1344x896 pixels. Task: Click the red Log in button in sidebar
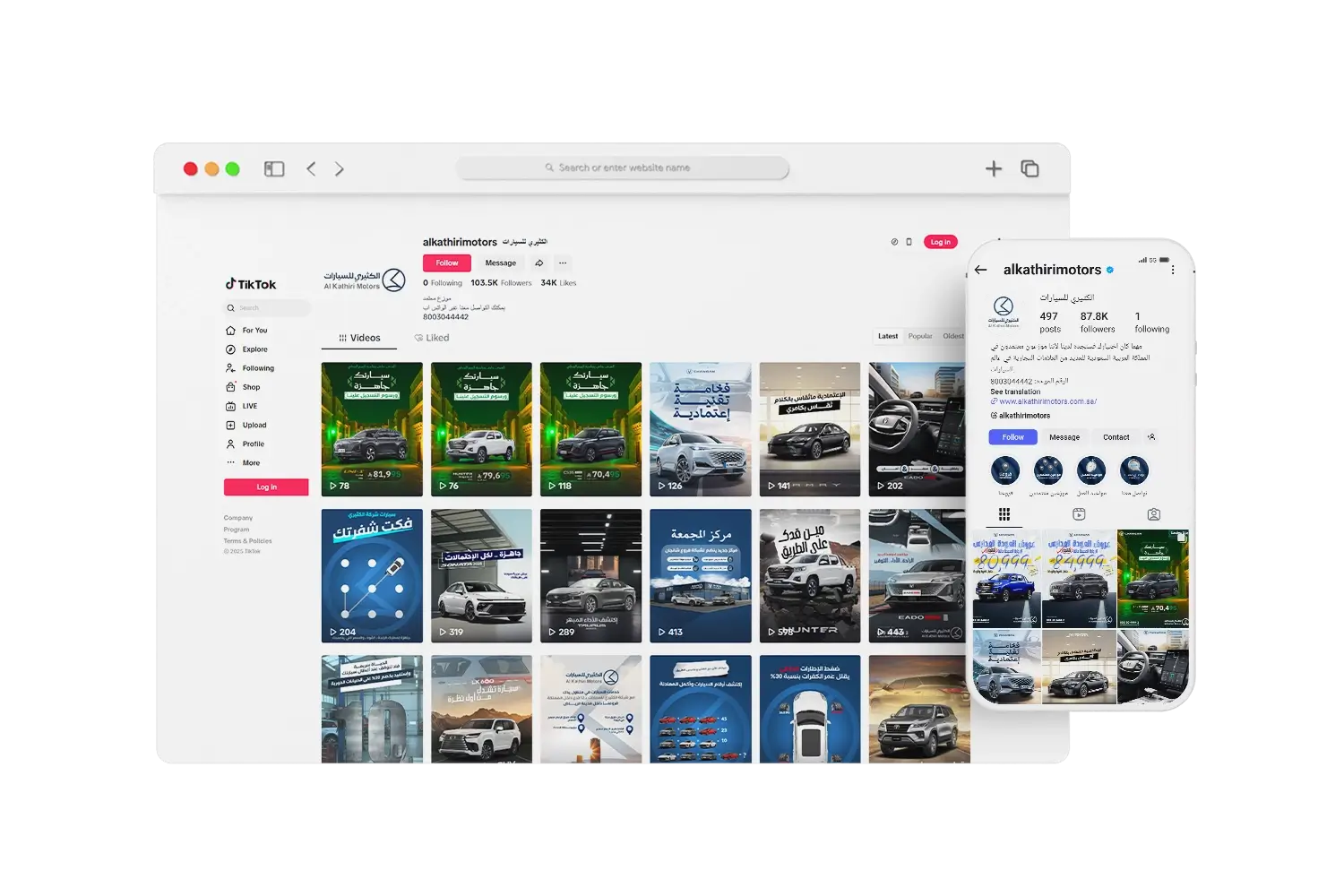point(266,487)
